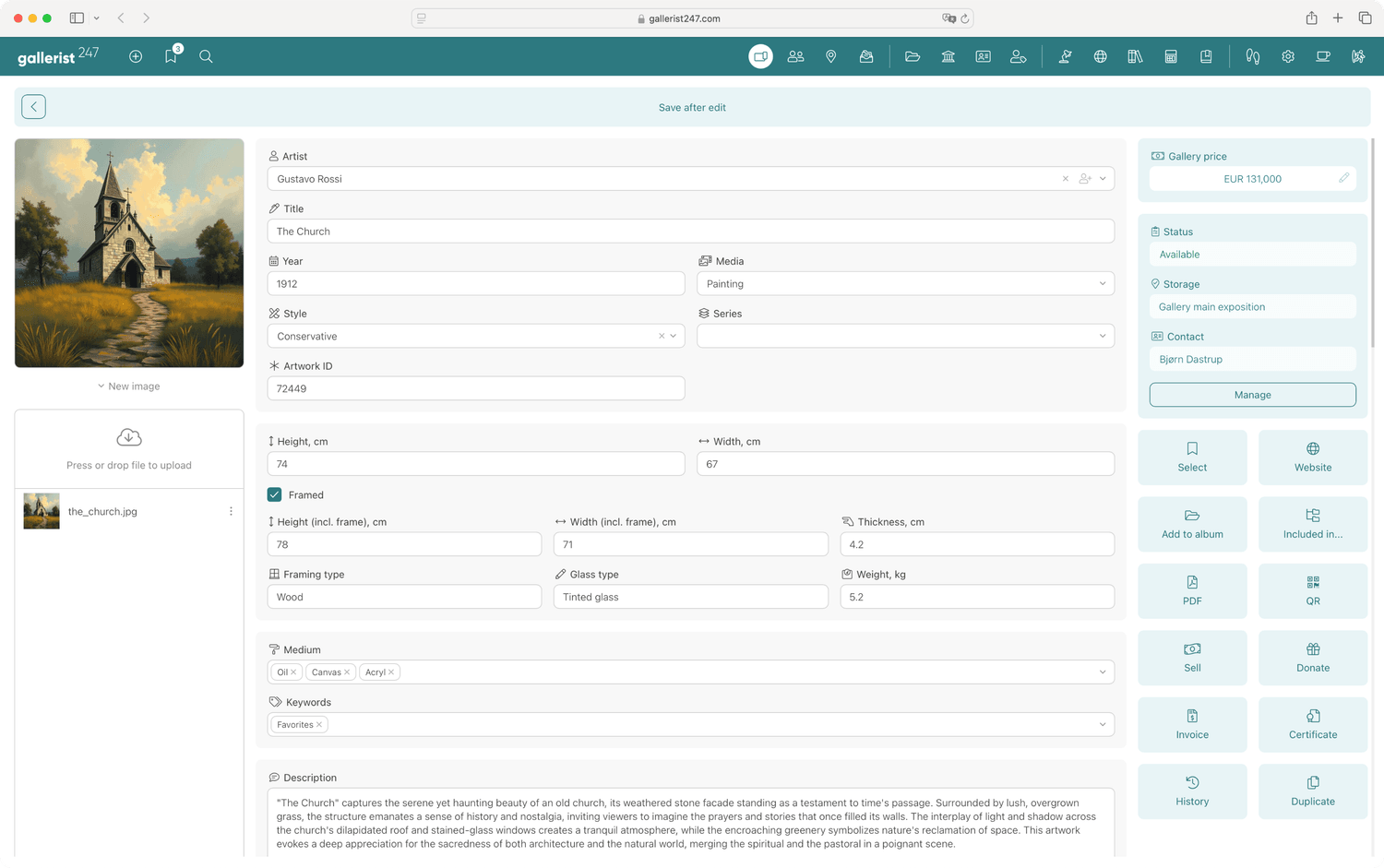Expand the New image section

pyautogui.click(x=128, y=386)
